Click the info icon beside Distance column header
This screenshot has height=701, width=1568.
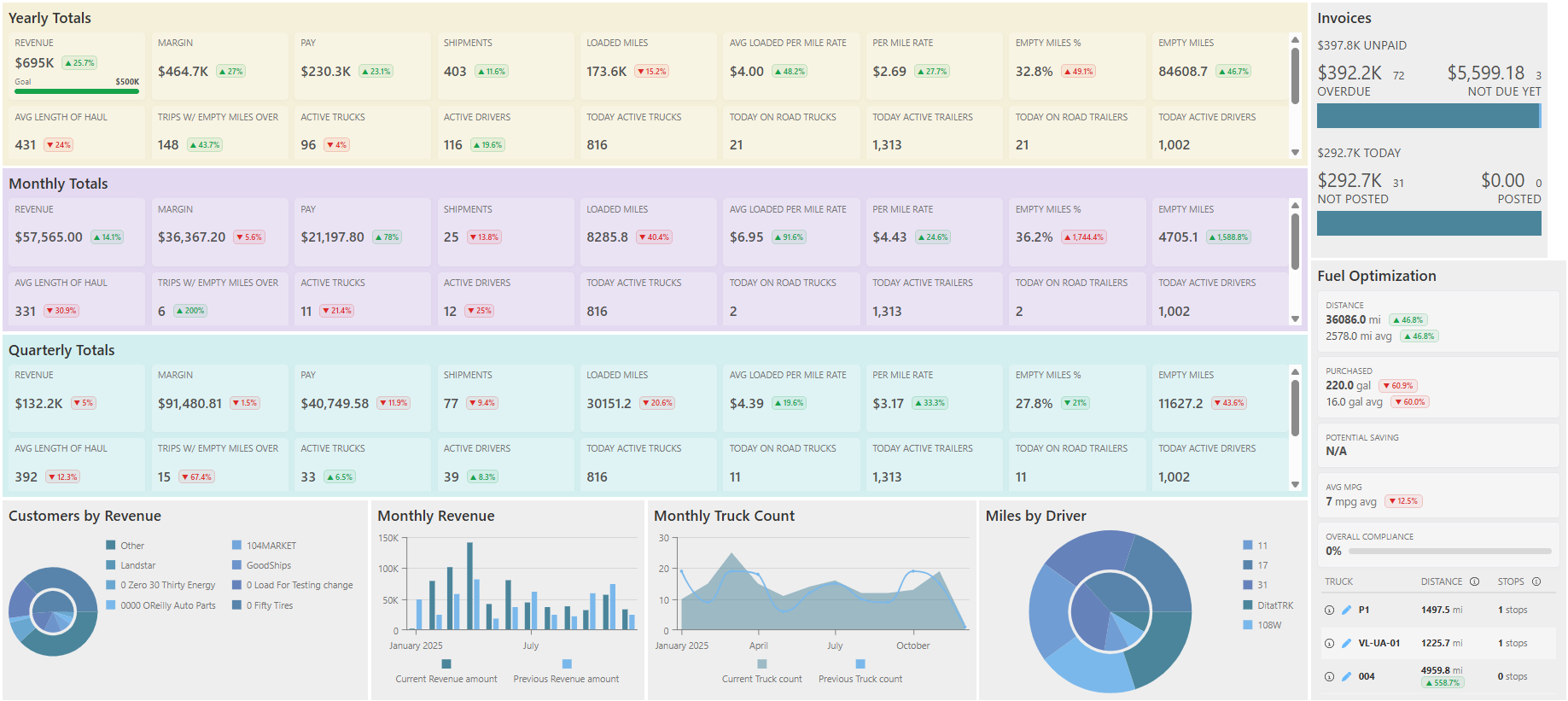click(x=1474, y=581)
